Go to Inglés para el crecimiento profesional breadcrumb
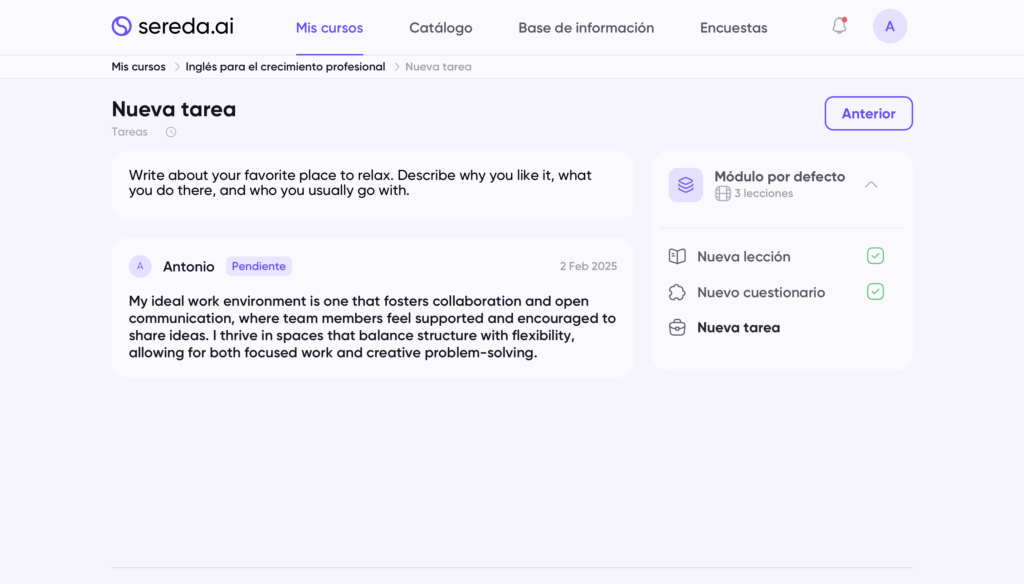1024x584 pixels. pos(285,67)
